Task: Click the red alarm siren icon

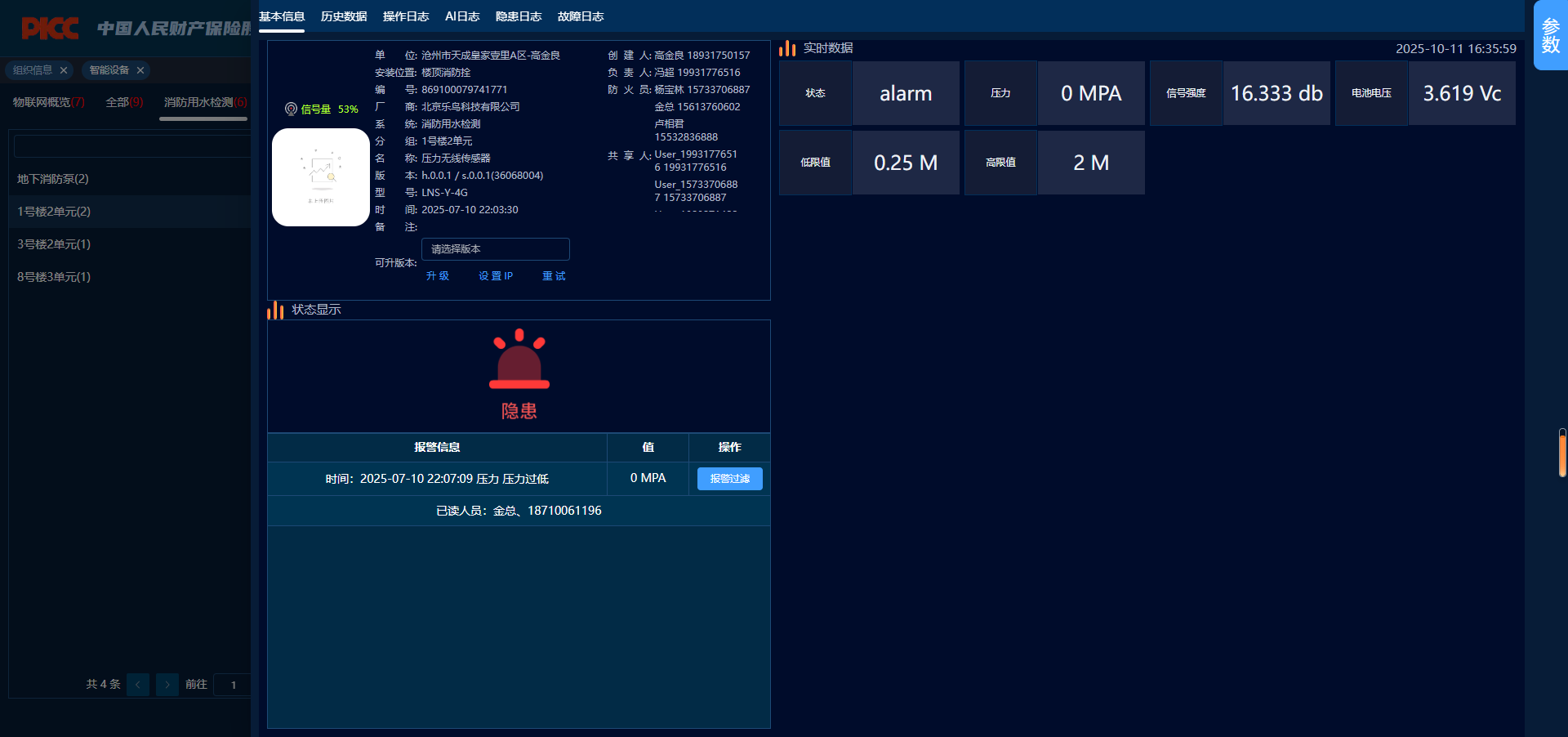Action: (x=519, y=360)
